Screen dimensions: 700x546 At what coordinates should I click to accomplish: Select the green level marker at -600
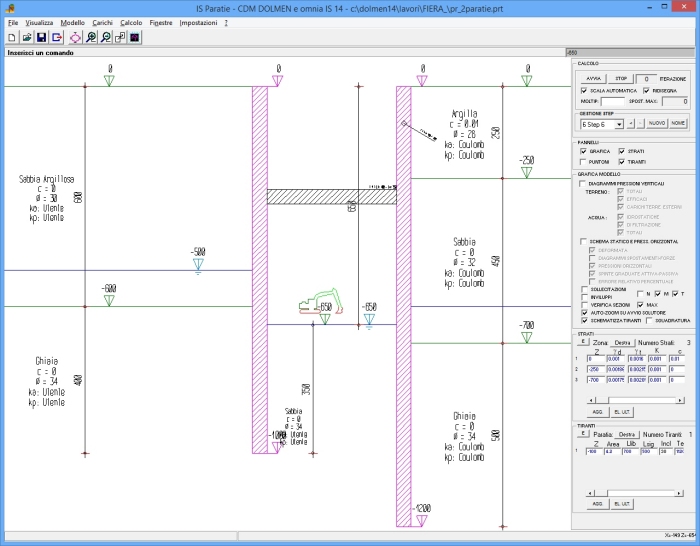(x=109, y=300)
